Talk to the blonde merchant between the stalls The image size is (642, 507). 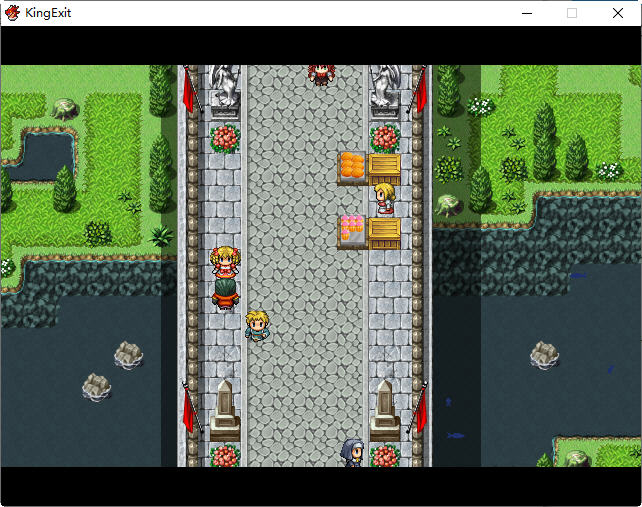point(384,199)
